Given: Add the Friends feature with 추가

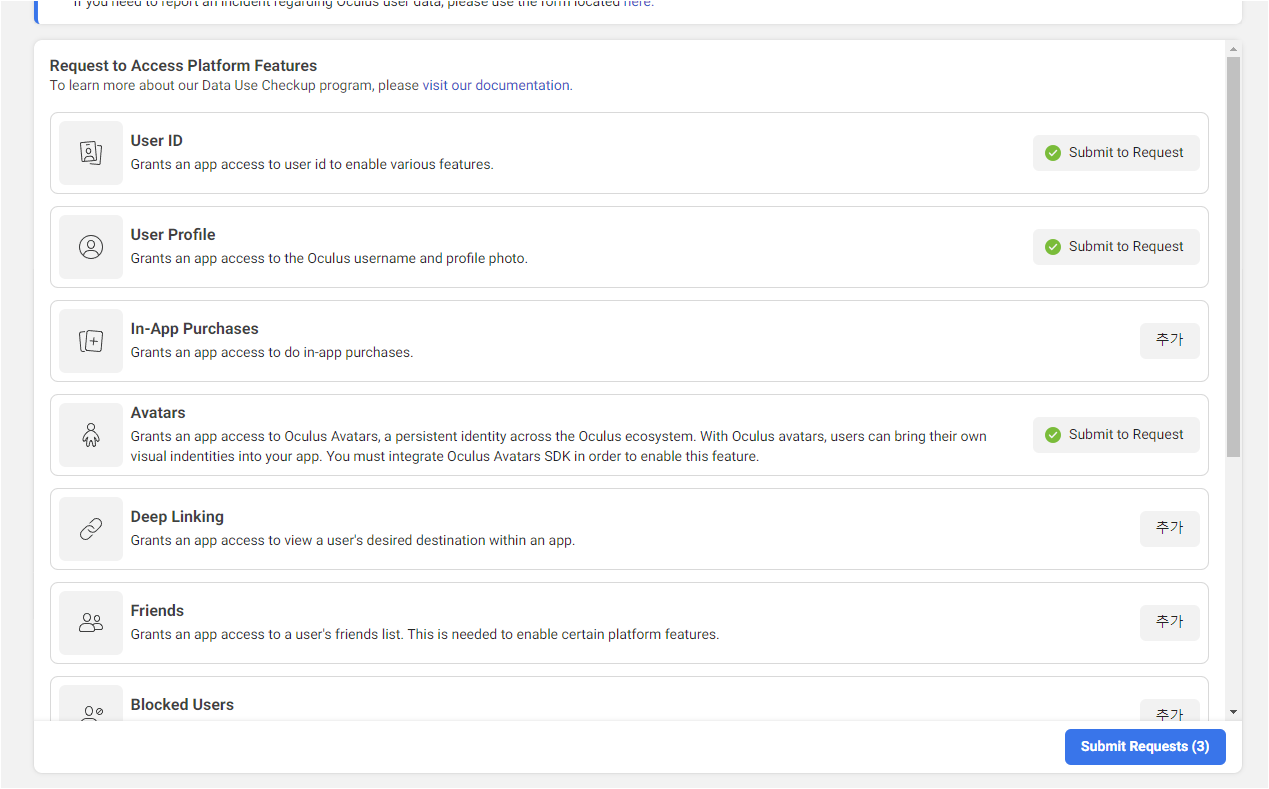Looking at the screenshot, I should 1170,623.
